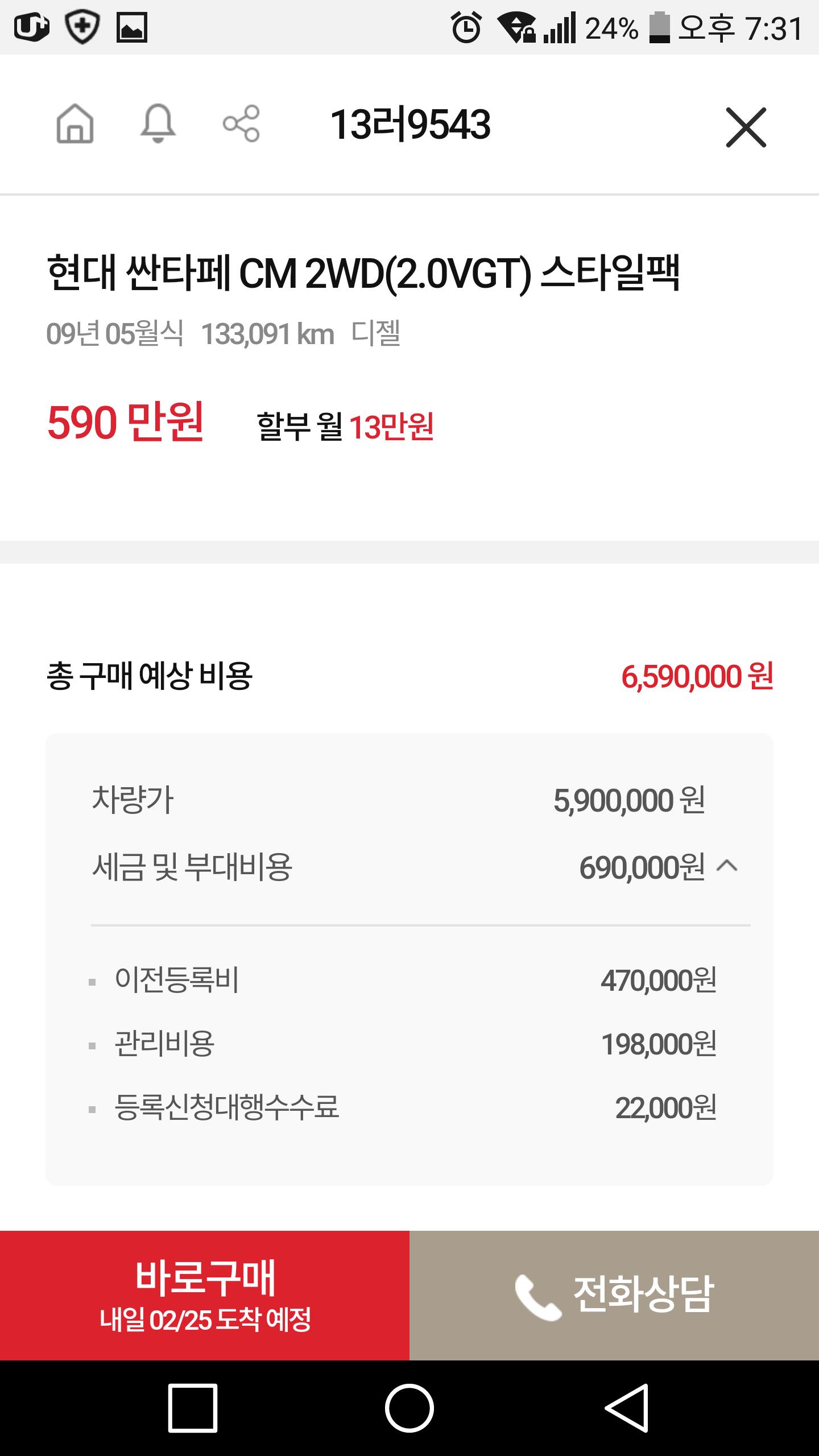819x1456 pixels.
Task: Tap the battery status icon
Action: pos(659,27)
